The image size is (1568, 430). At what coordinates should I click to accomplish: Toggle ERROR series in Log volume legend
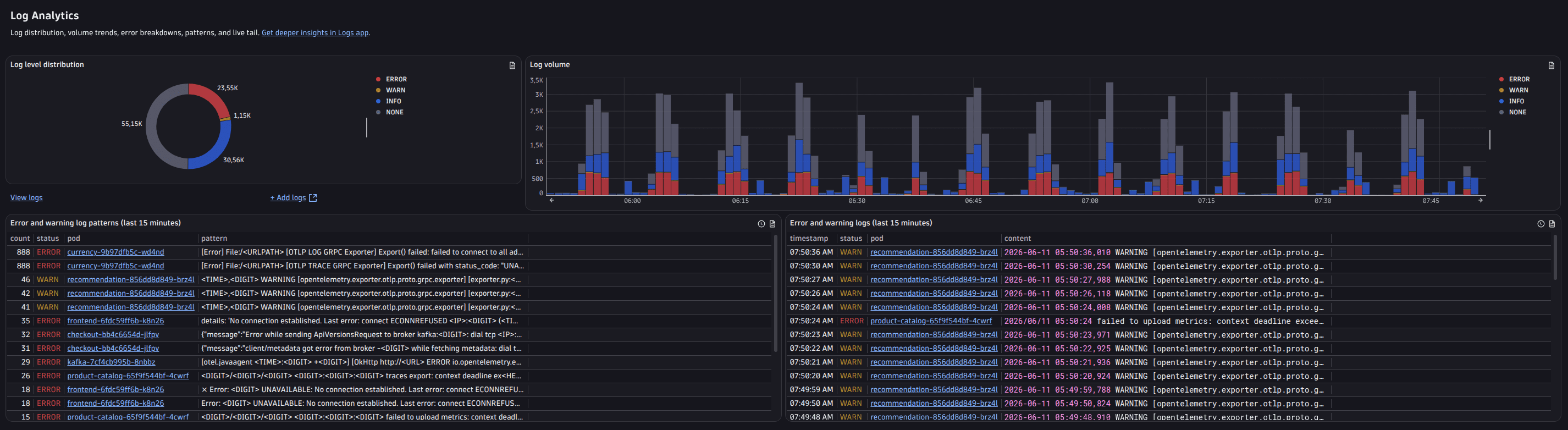click(1515, 79)
